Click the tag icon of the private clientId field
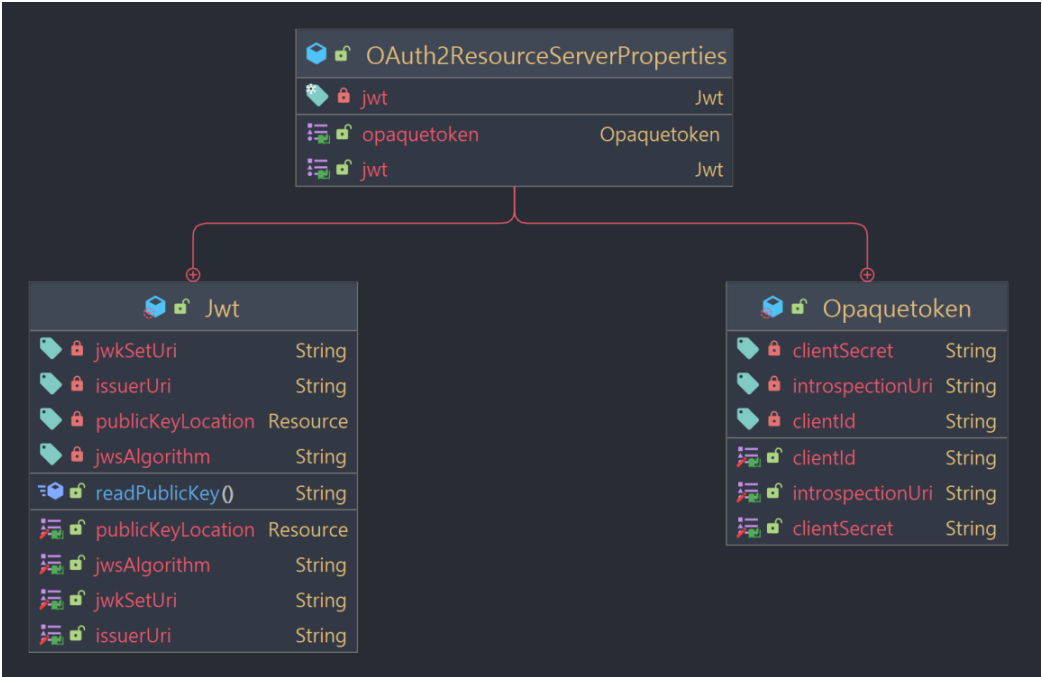This screenshot has width=1042, height=677. (748, 419)
